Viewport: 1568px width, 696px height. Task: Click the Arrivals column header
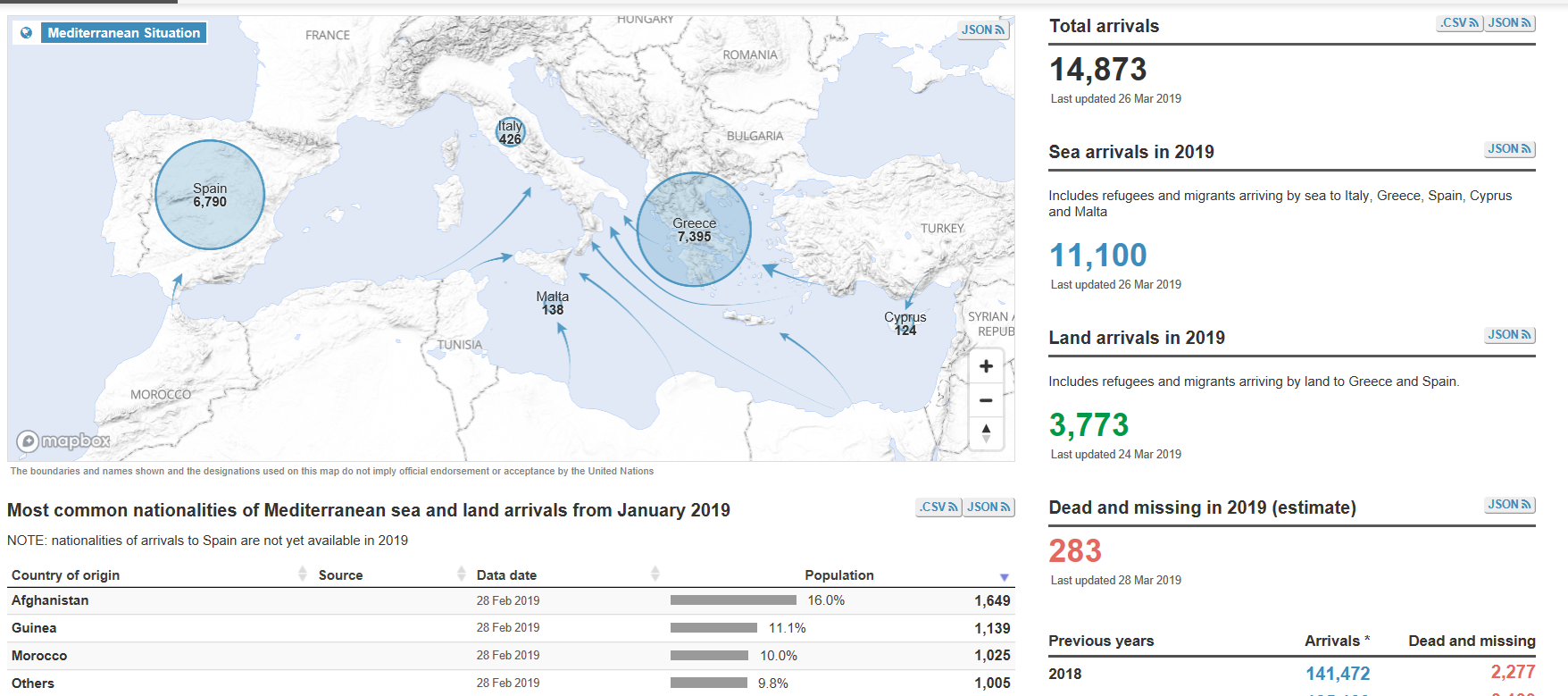pos(1337,641)
